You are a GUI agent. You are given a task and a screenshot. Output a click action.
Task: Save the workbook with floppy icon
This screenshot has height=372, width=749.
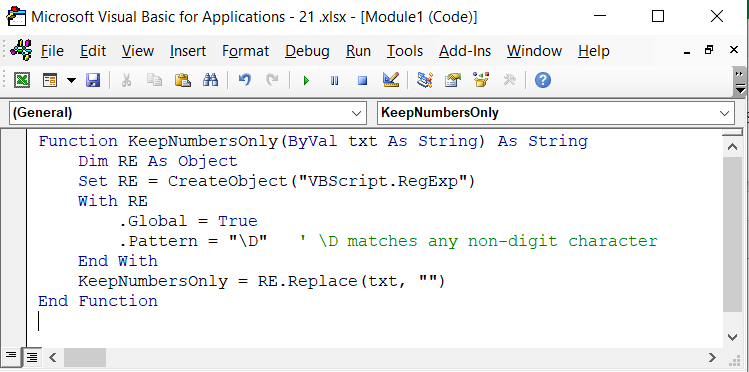click(x=93, y=80)
